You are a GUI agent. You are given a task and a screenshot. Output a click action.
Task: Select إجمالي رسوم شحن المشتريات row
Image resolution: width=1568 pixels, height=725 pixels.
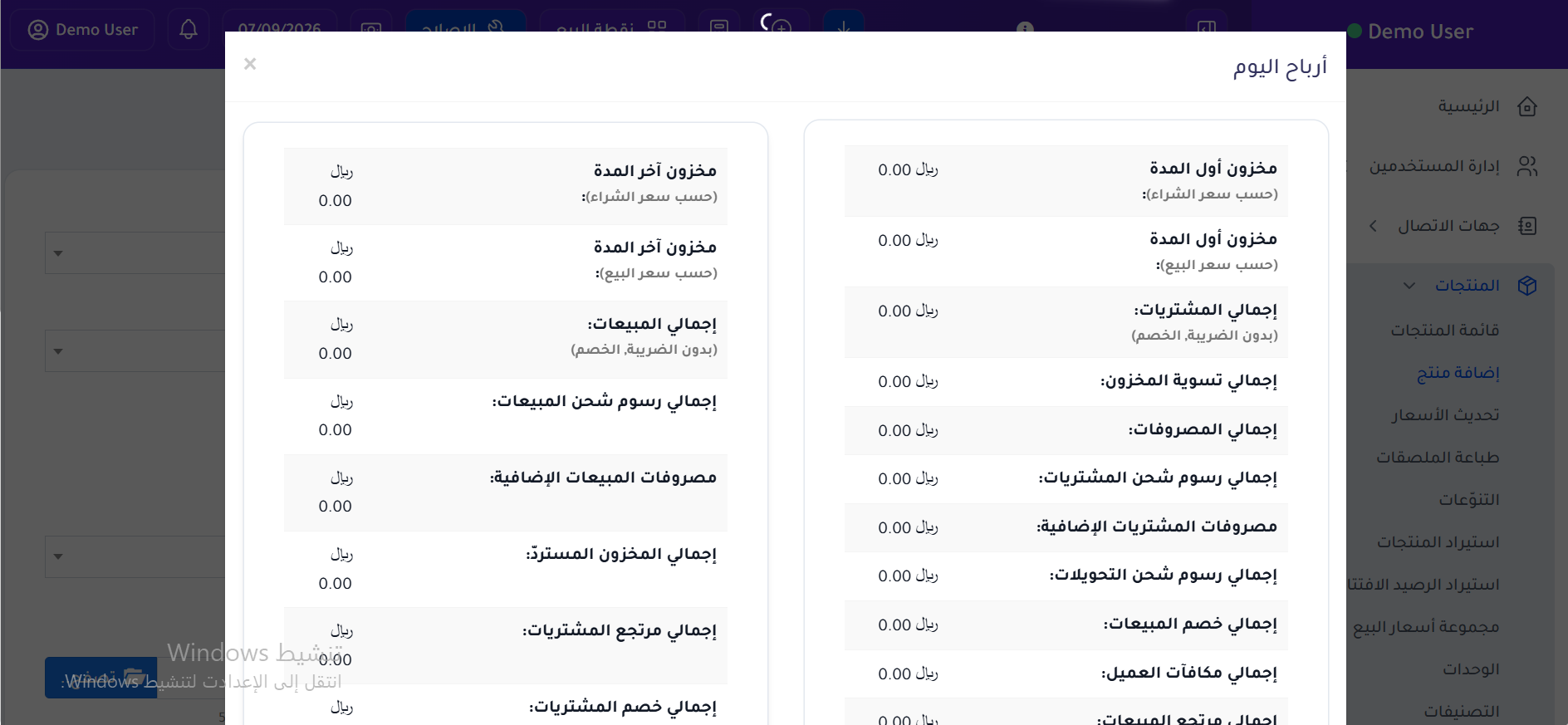pos(1066,479)
